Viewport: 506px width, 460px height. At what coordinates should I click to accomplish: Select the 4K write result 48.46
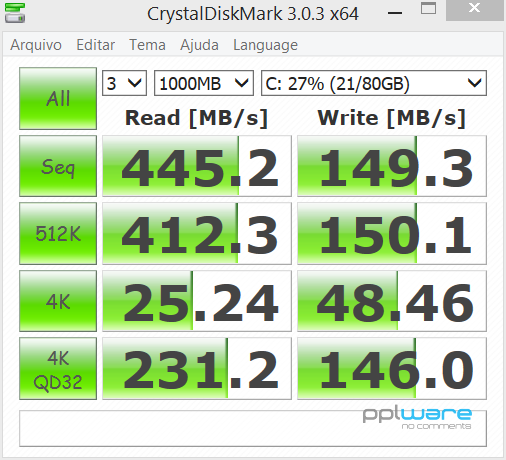(392, 301)
